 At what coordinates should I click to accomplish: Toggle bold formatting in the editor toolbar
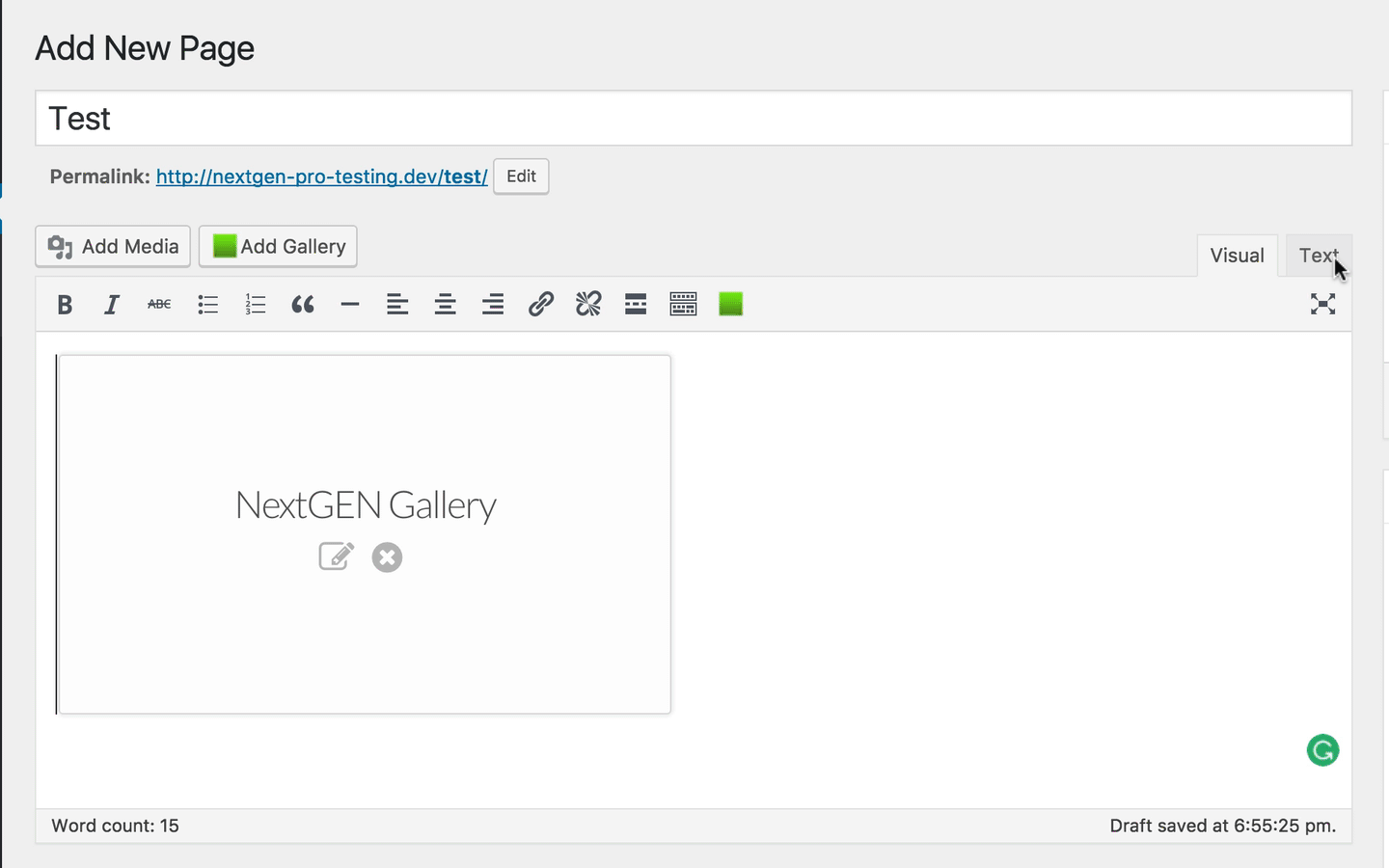(65, 305)
